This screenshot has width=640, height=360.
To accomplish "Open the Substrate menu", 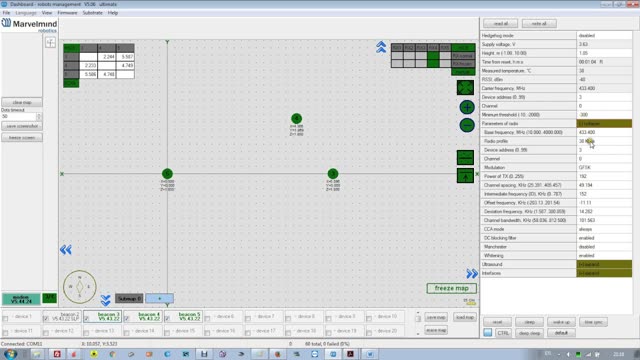I will click(93, 13).
